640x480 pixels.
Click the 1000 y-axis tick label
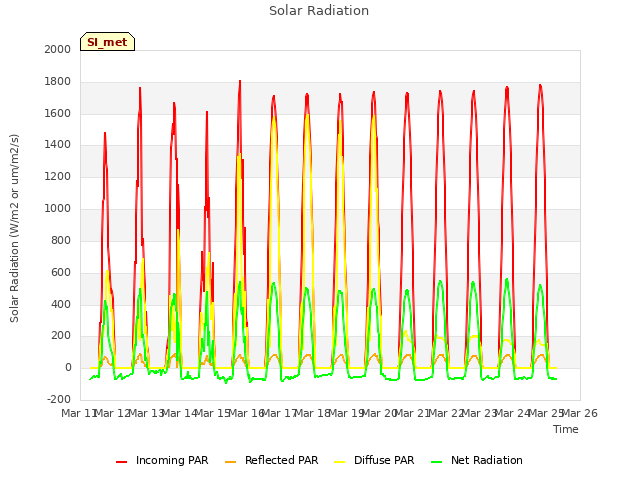pyautogui.click(x=58, y=208)
